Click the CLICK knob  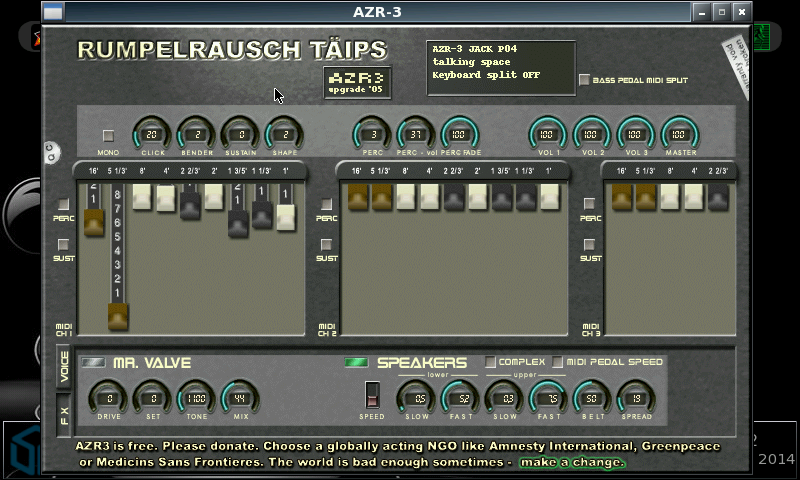tap(152, 135)
